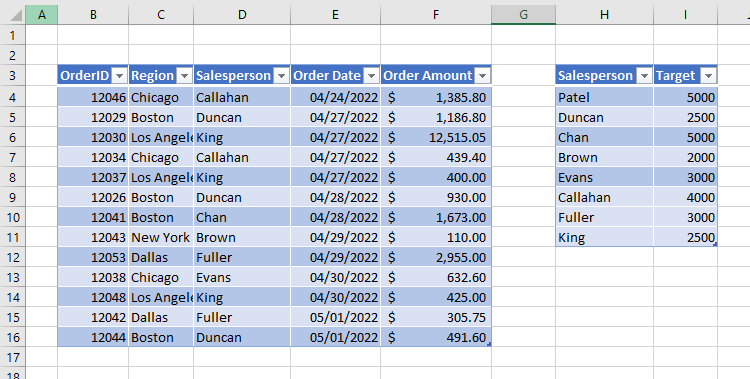Select King in the targets table
This screenshot has height=379, width=750.
click(x=605, y=237)
